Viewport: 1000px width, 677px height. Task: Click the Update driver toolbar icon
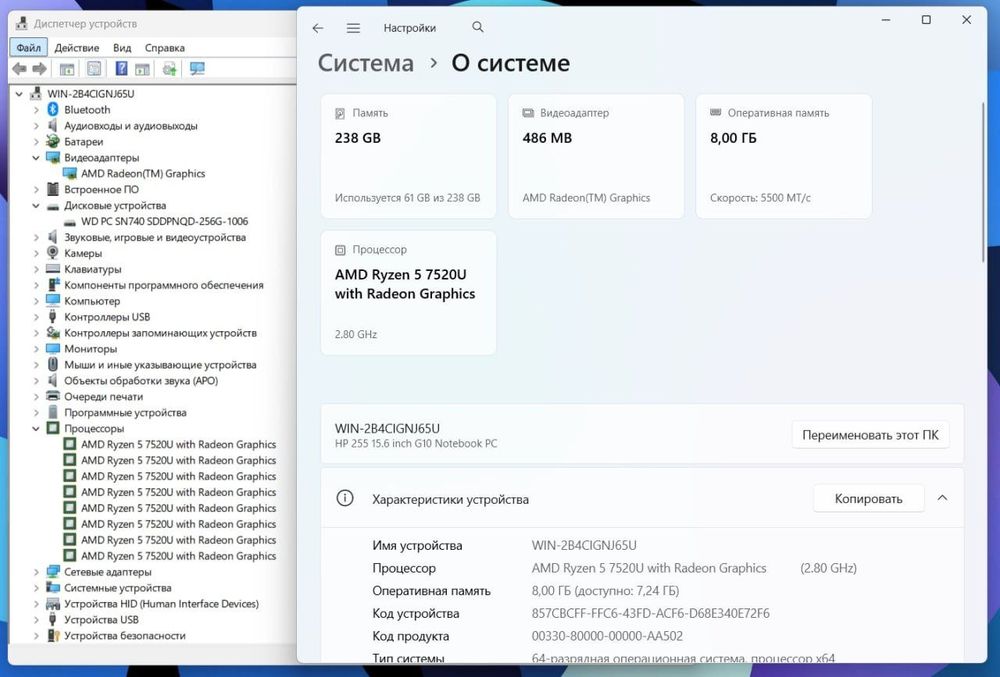169,69
